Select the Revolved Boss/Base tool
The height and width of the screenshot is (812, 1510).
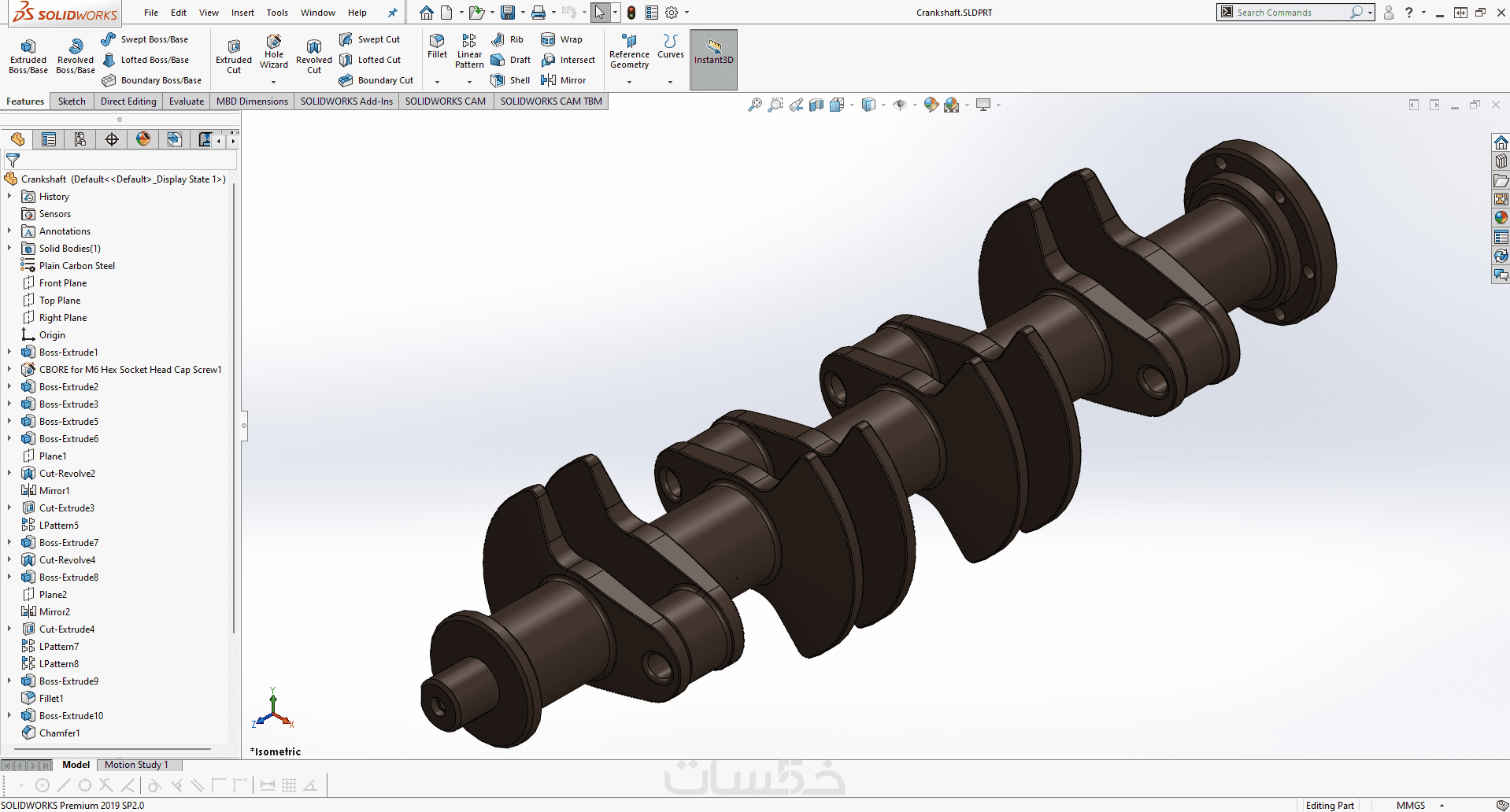76,57
